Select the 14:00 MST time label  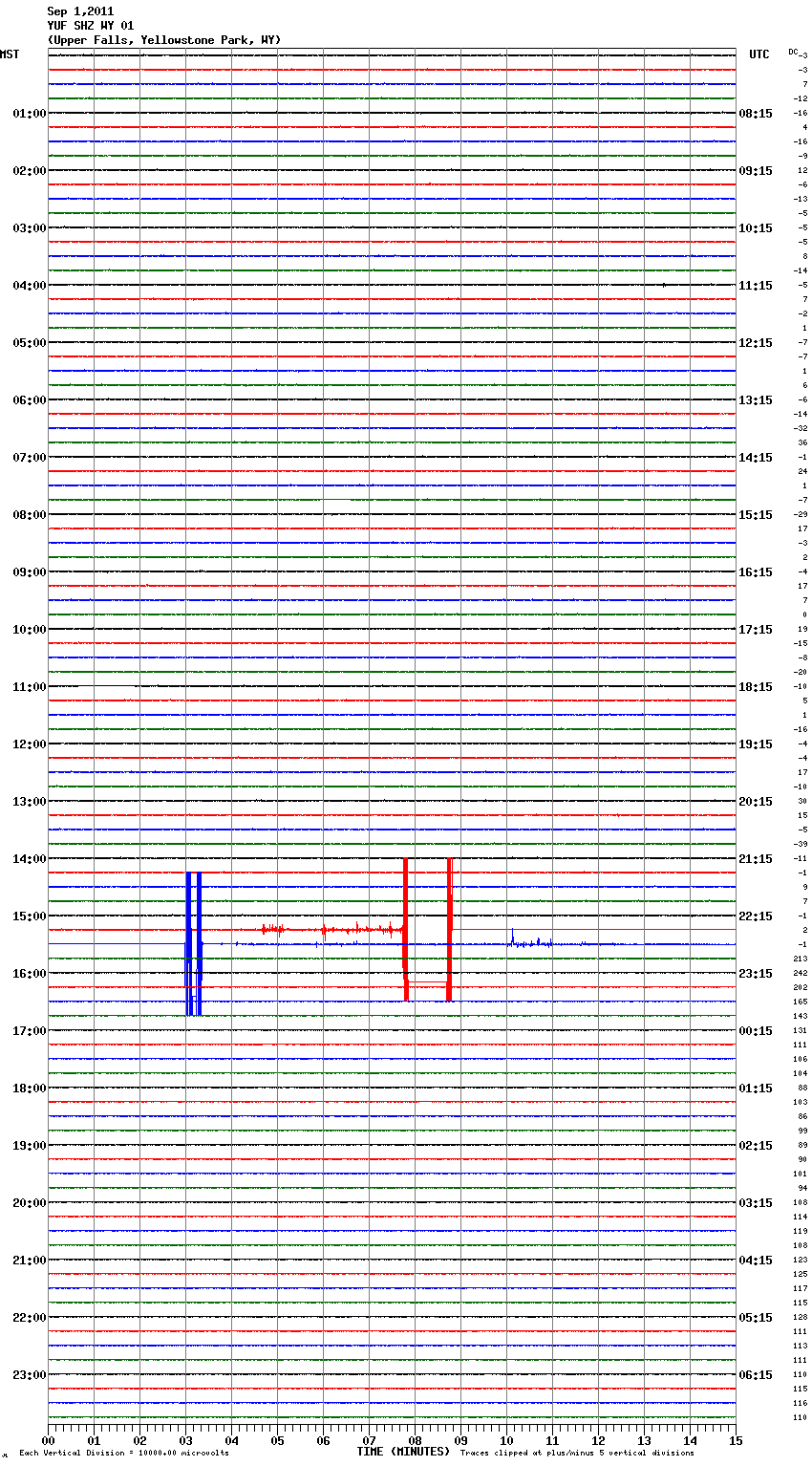(x=30, y=858)
